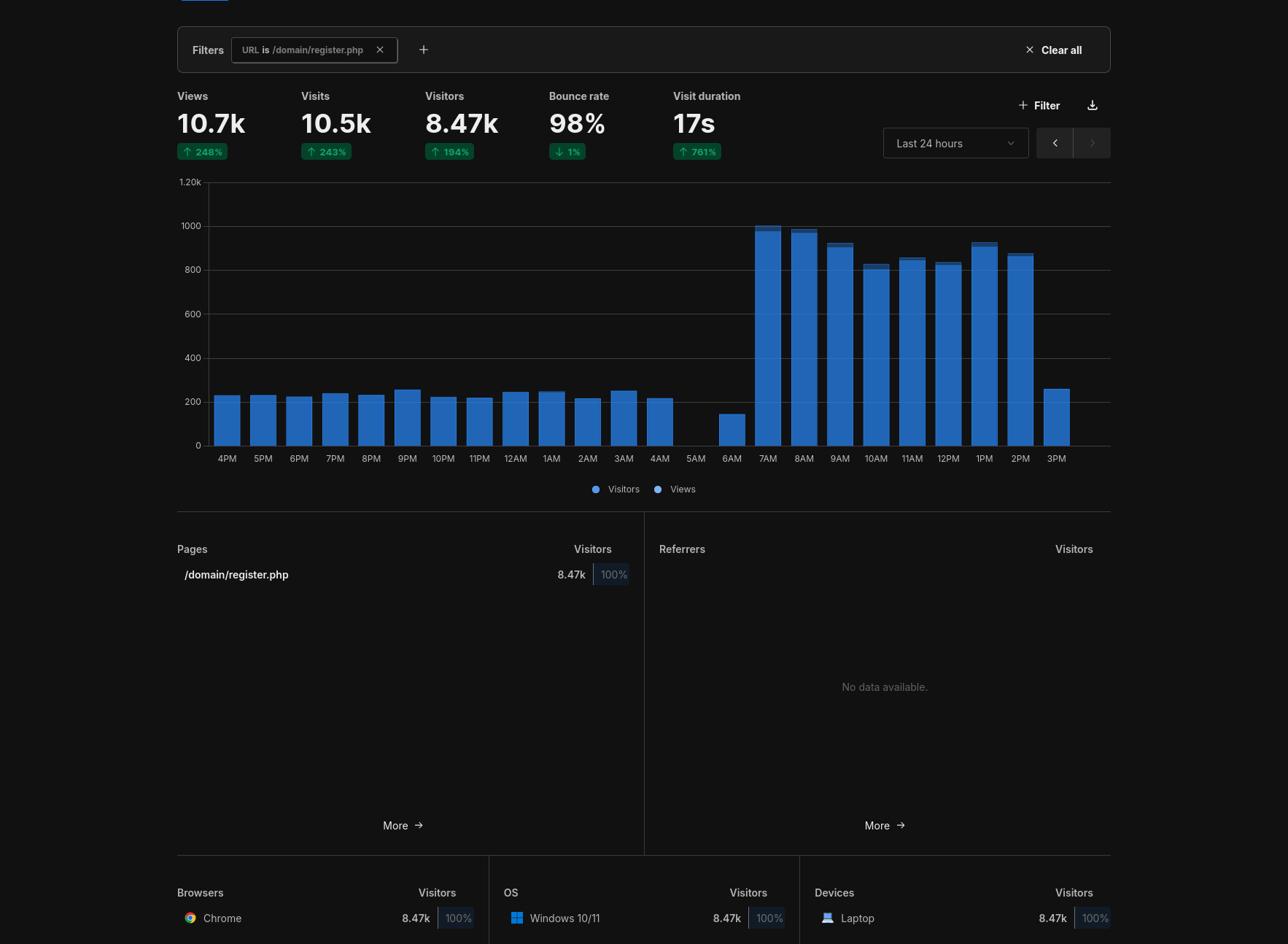Go to previous time period arrow
1288x944 pixels.
[x=1055, y=143]
